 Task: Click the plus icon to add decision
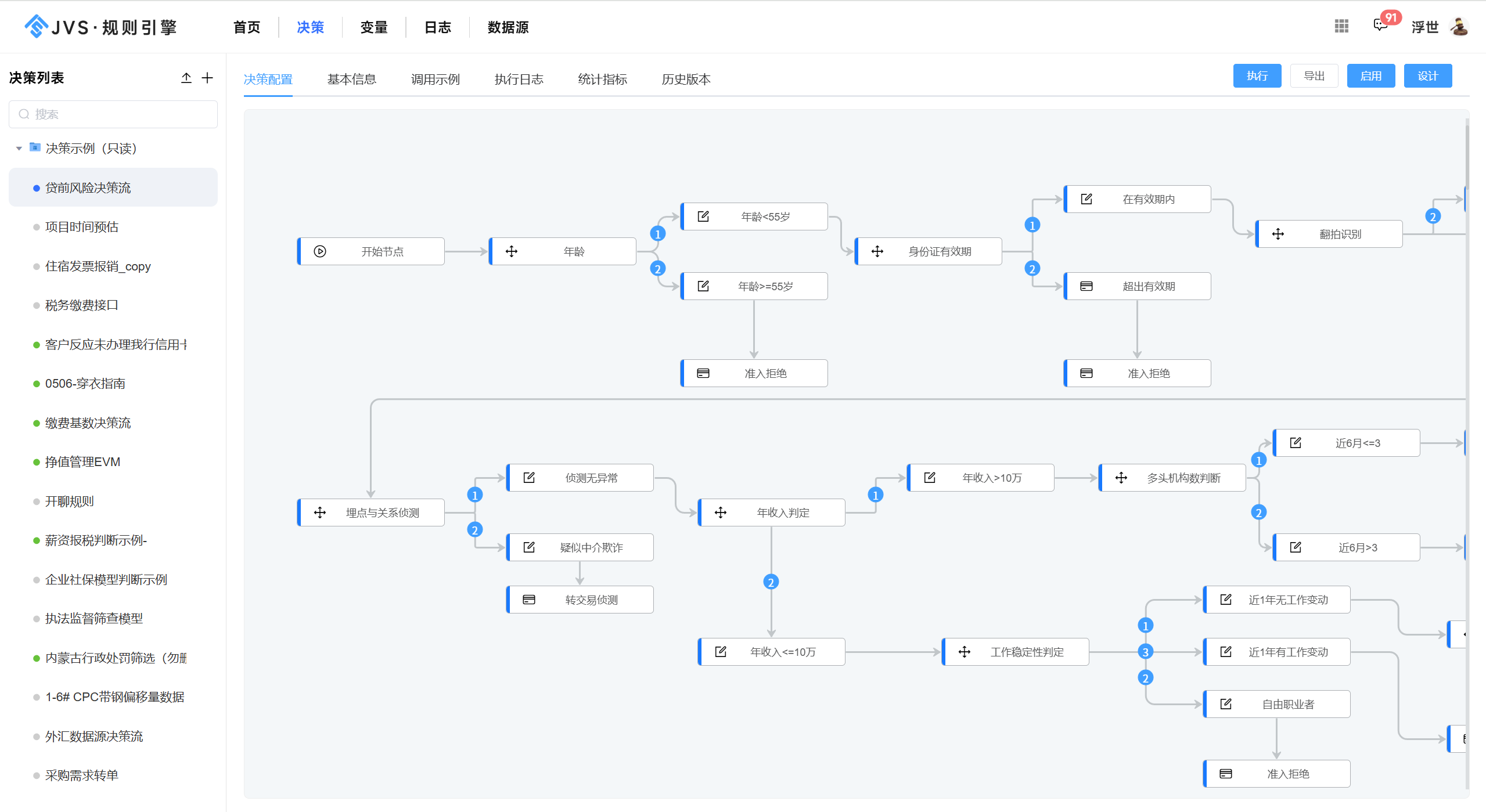pos(207,78)
